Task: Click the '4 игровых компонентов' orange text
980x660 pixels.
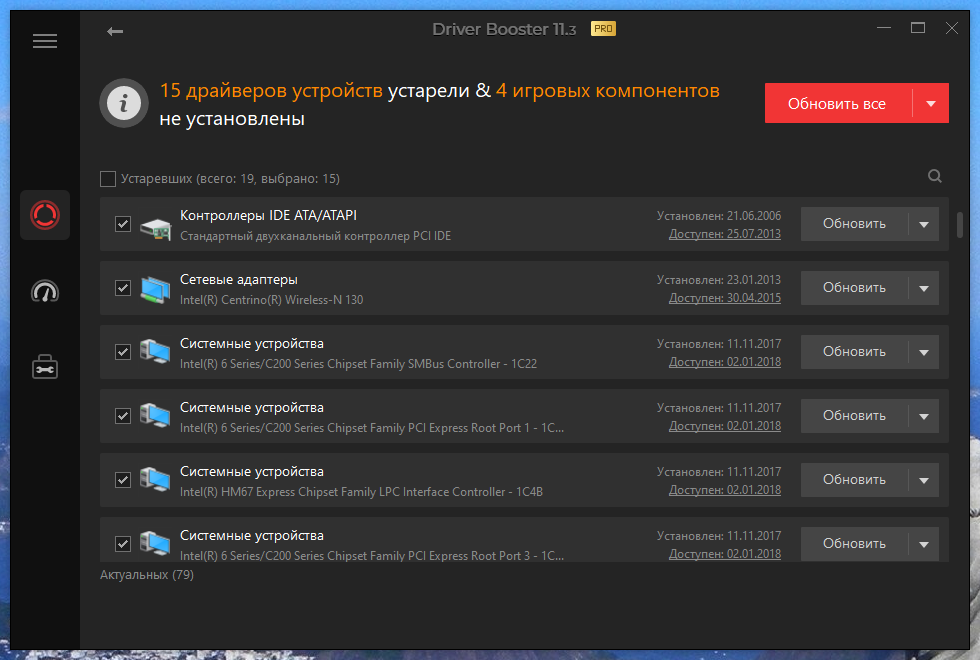Action: pos(608,91)
